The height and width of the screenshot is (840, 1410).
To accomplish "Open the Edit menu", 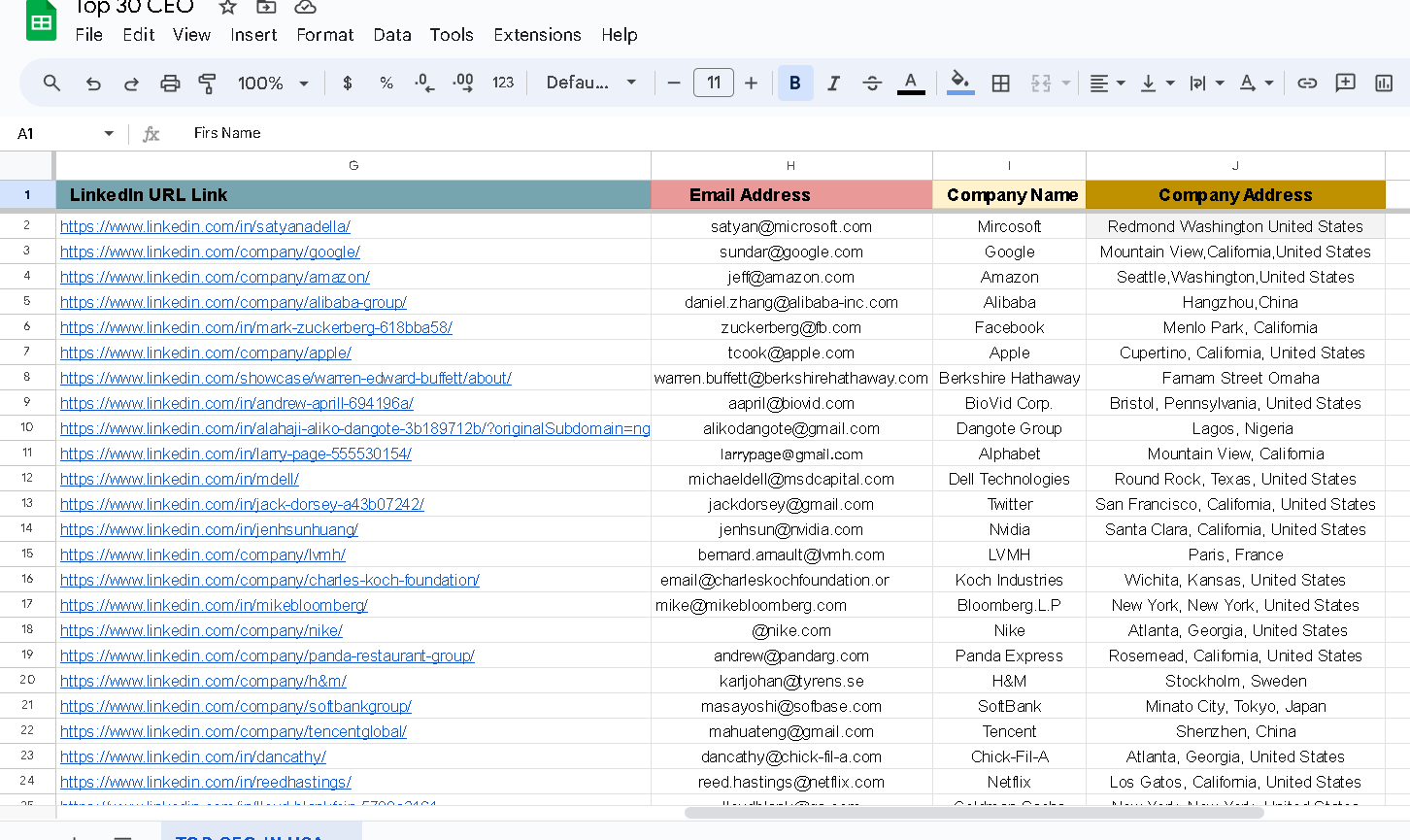I will (x=138, y=35).
